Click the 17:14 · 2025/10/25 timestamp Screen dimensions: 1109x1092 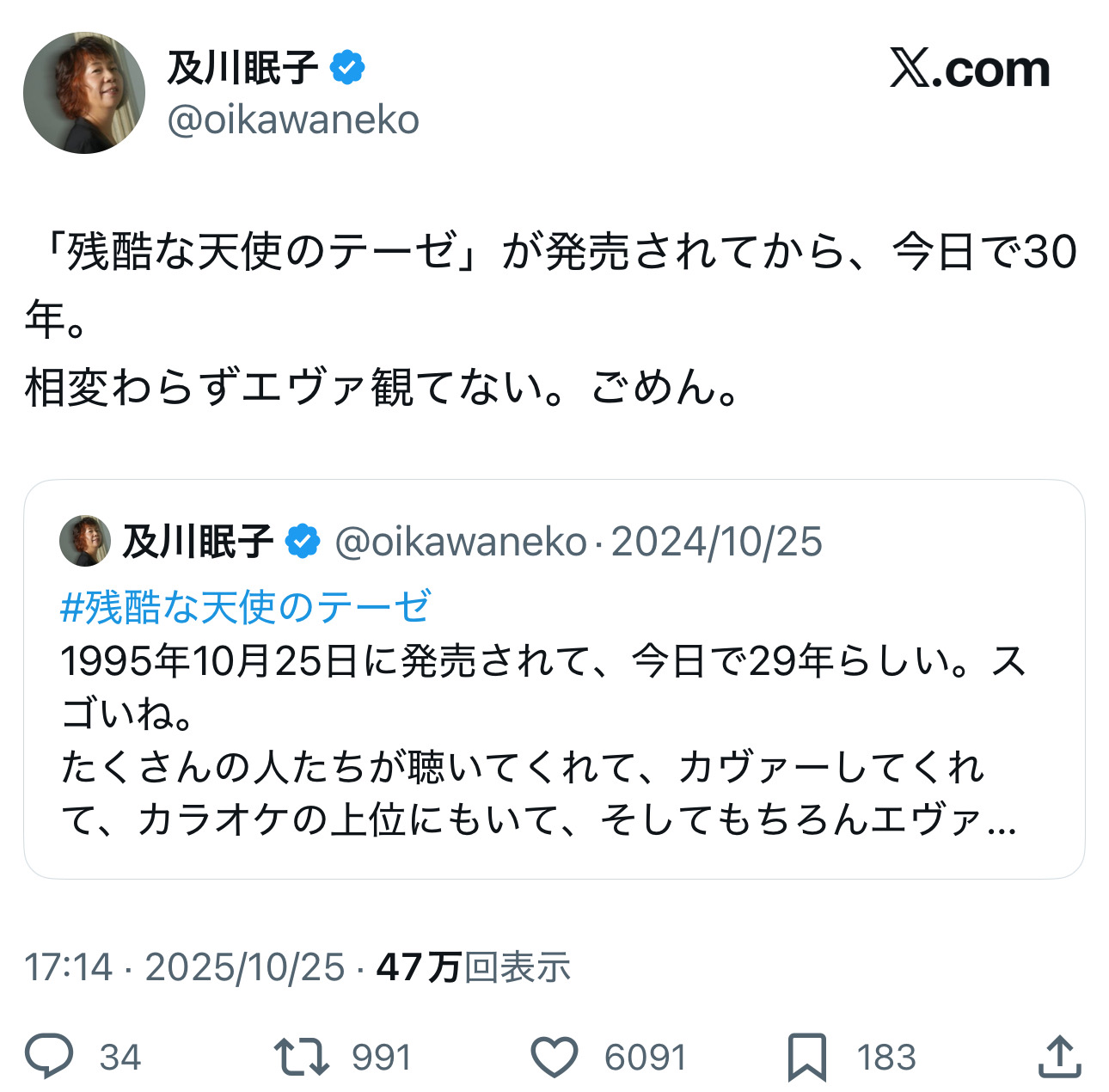pos(184,967)
